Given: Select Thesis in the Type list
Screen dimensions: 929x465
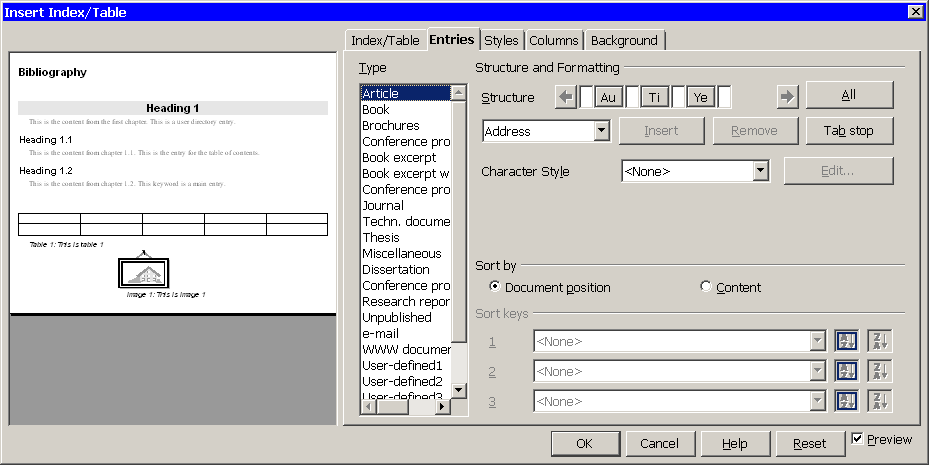Looking at the screenshot, I should [x=406, y=238].
